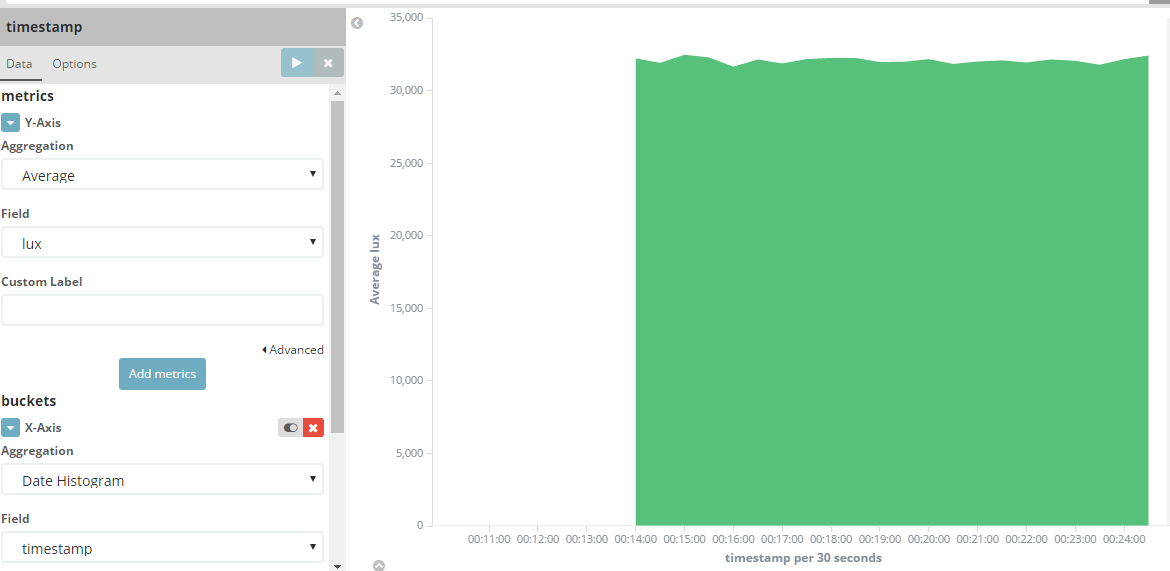Open the lux Field dropdown
Image resolution: width=1170 pixels, height=571 pixels.
point(162,243)
